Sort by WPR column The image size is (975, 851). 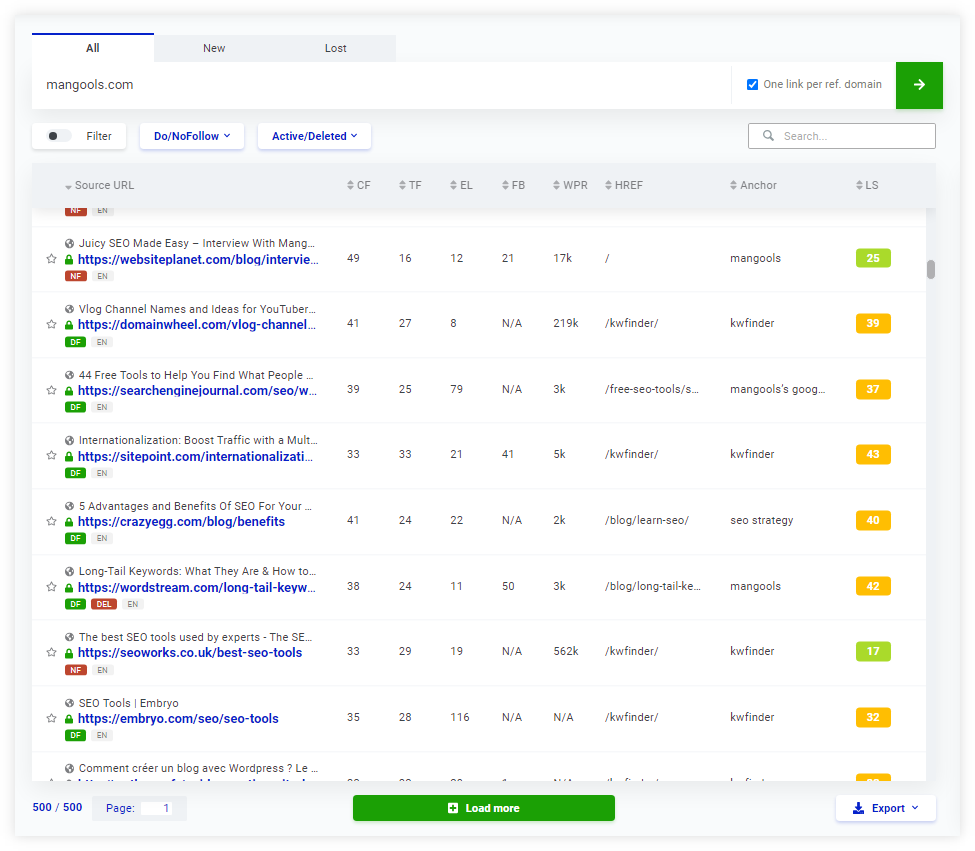click(x=570, y=185)
